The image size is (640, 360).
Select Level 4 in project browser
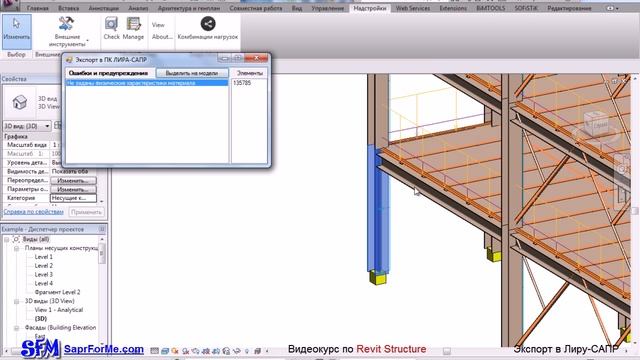click(44, 283)
